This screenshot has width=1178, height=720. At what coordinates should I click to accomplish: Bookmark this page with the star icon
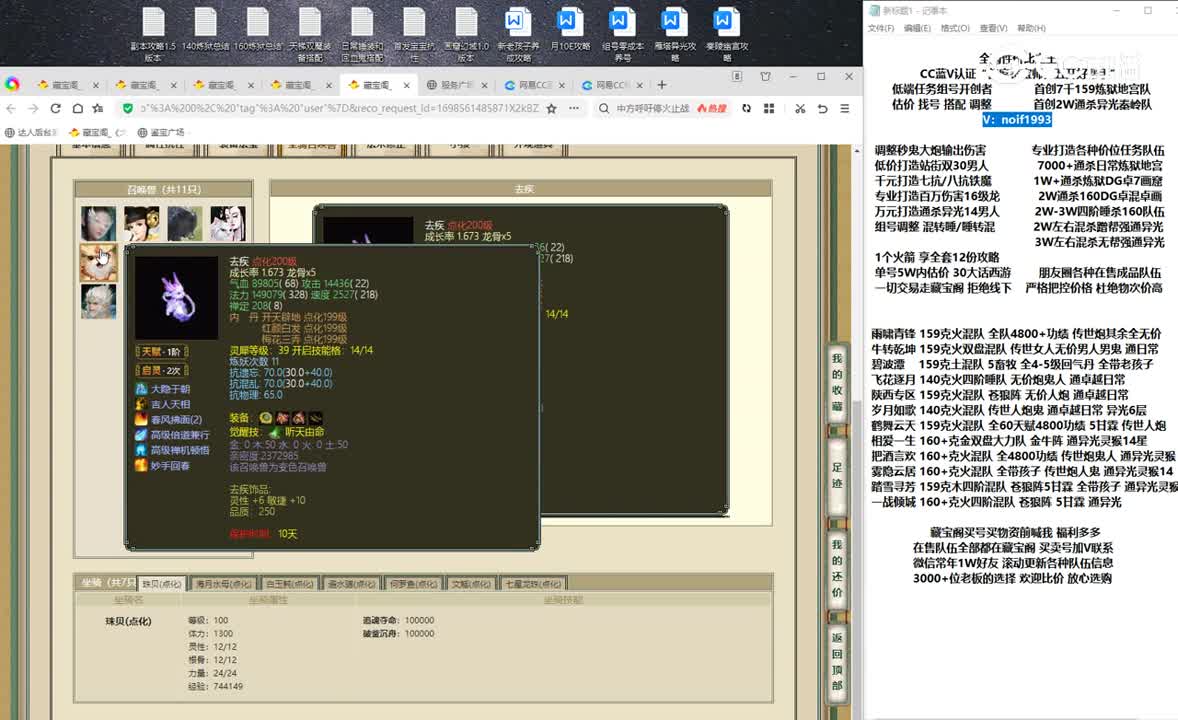pos(552,108)
